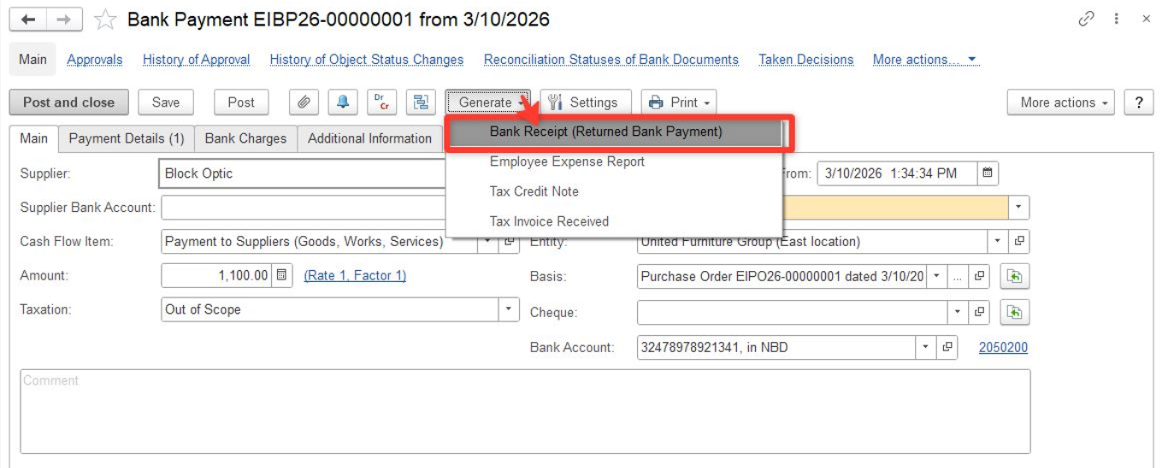Switch to the Payment Details (1) tab
The width and height of the screenshot is (1162, 468).
coord(126,139)
